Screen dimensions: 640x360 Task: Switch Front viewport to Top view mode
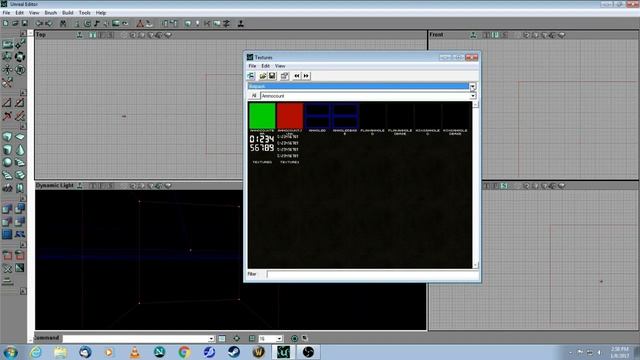[x=486, y=35]
